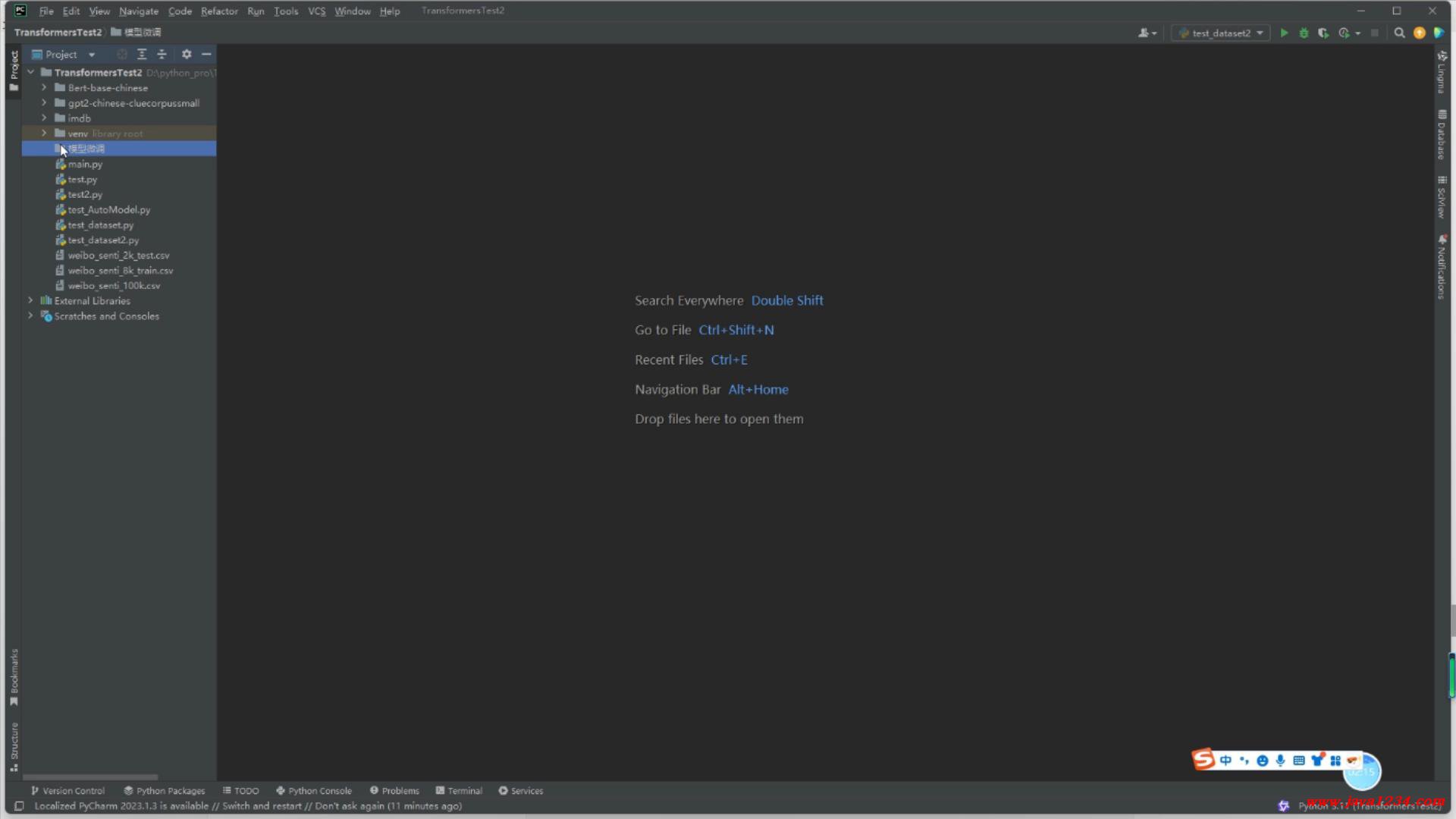Screen dimensions: 1456x819
Task: Collapse all in Project tree
Action: [162, 55]
